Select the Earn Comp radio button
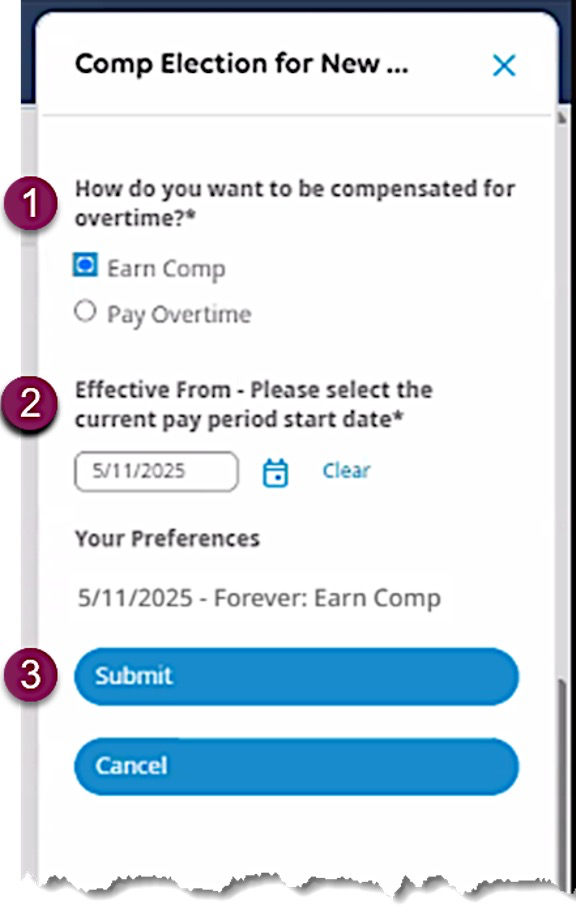 point(85,265)
